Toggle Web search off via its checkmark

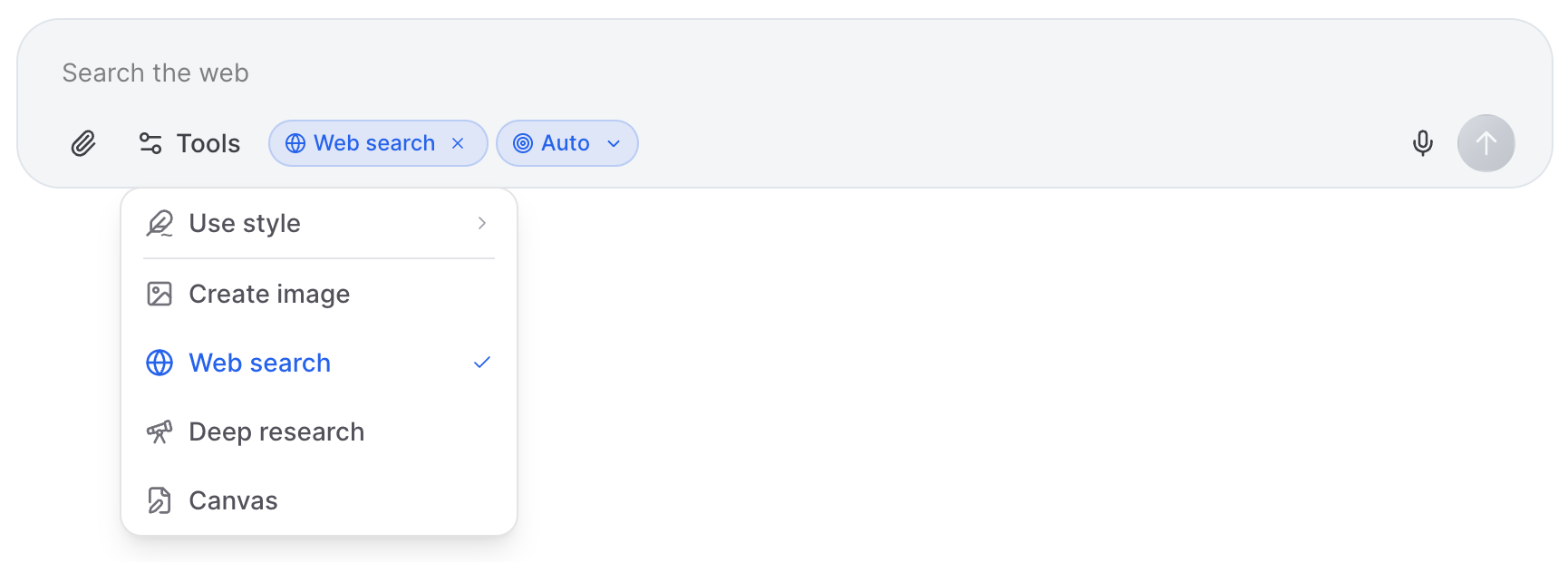[481, 362]
